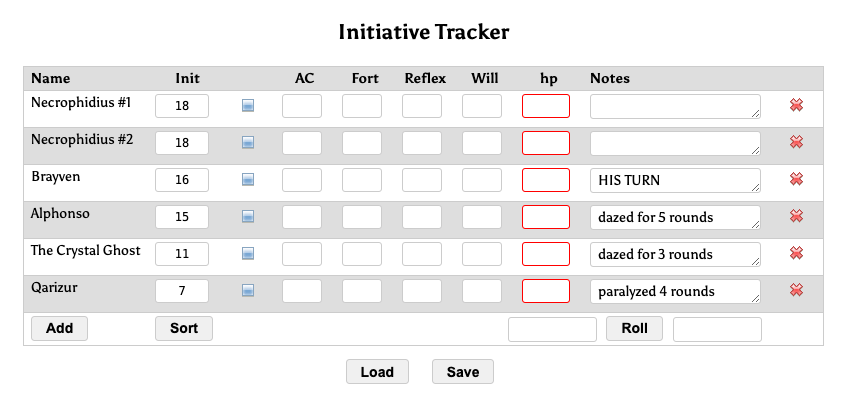The image size is (847, 399).
Task: Select the name 'Alphonso'
Action: [x=60, y=214]
